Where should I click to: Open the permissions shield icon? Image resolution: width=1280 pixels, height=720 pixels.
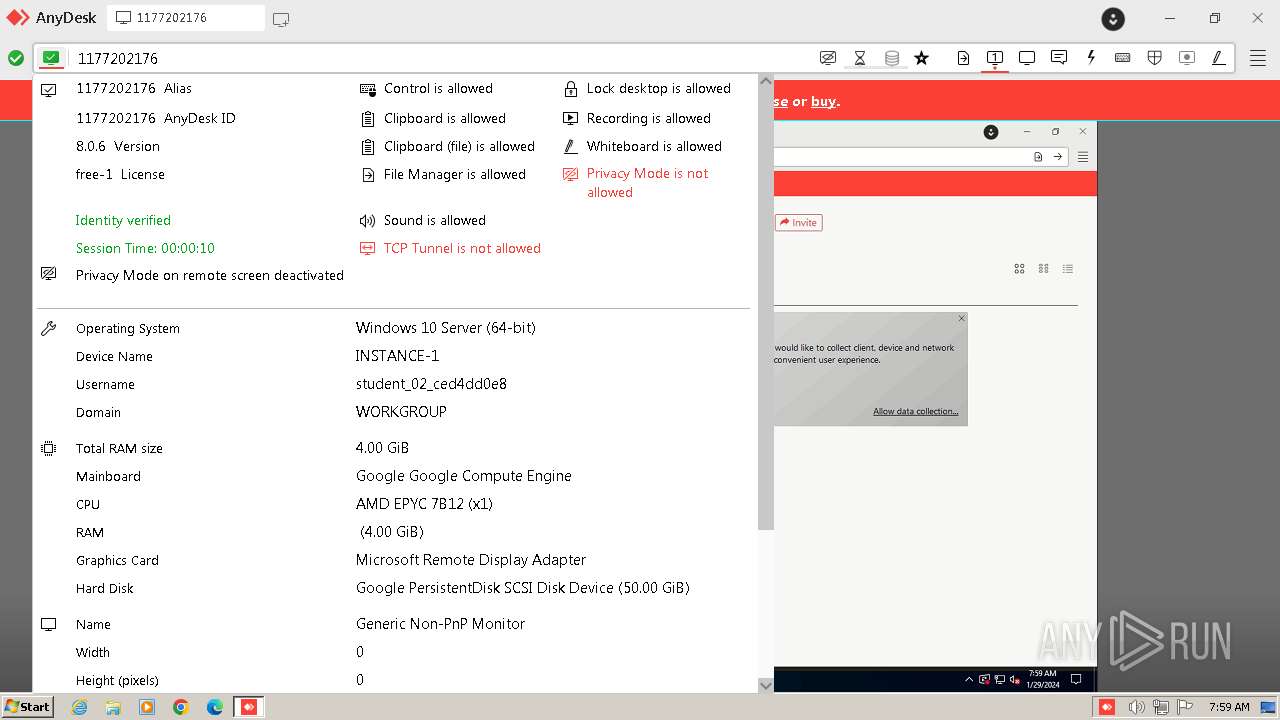(1155, 58)
